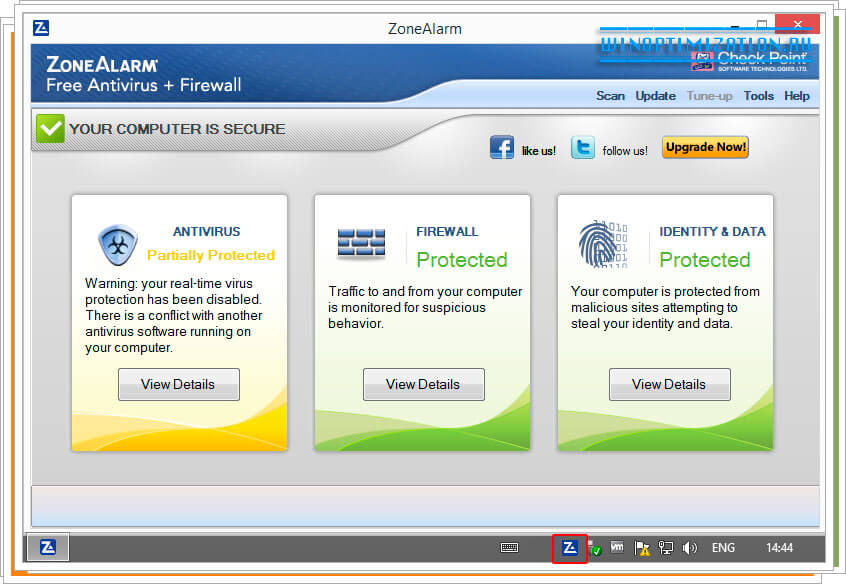Viewport: 846px width, 584px height.
Task: Click the Firewall brick wall icon
Action: [x=362, y=240]
